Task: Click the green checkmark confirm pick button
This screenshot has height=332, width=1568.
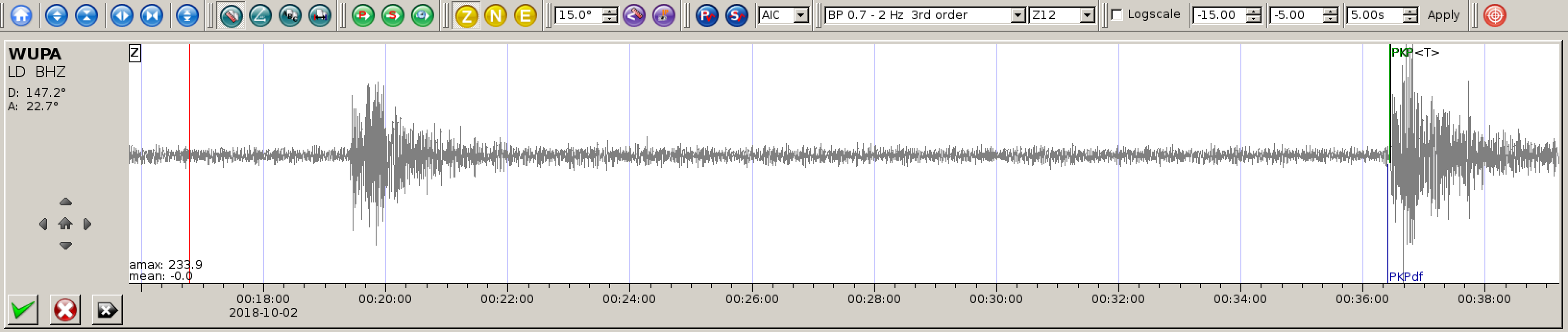Action: point(23,310)
